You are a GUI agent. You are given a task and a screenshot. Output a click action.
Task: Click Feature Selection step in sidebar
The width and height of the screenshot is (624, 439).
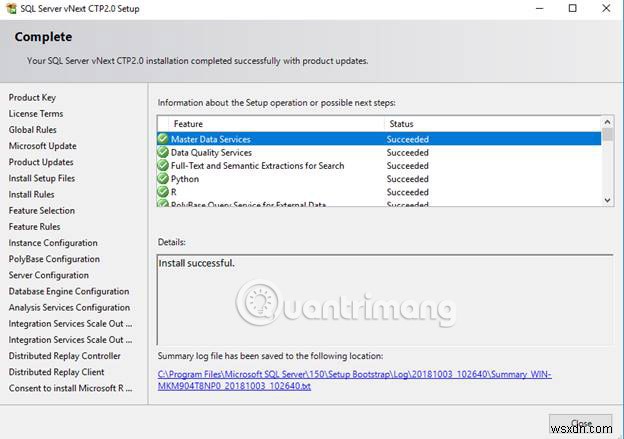(x=42, y=211)
